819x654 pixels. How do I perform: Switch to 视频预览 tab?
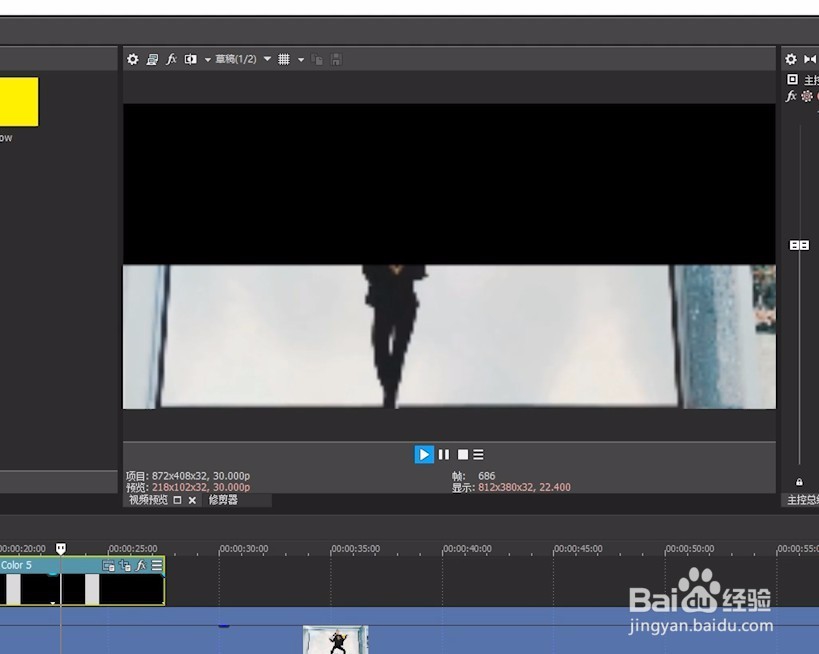tap(148, 500)
